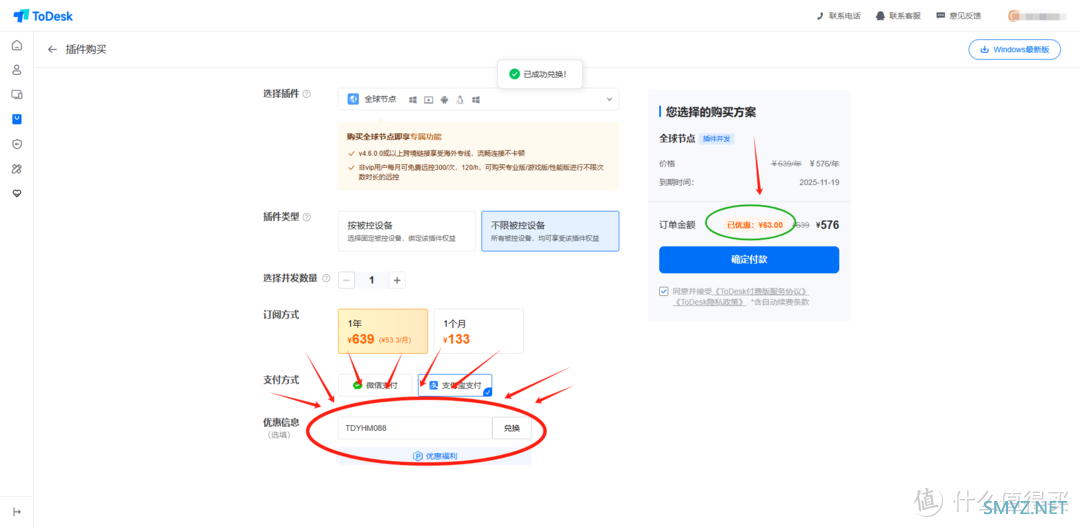
Task: Click the 已成功兑换 success toast
Action: (540, 74)
